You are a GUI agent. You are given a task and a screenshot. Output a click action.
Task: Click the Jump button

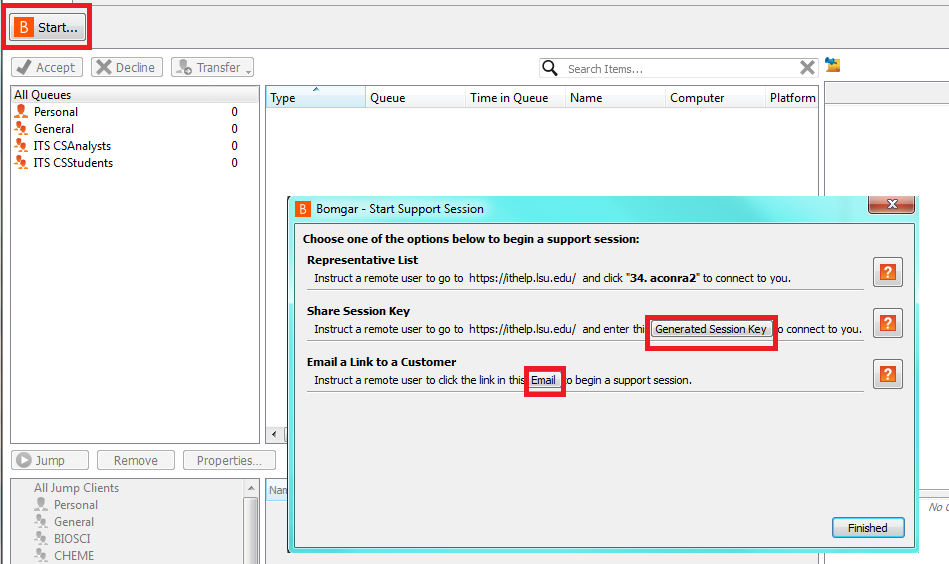point(50,461)
